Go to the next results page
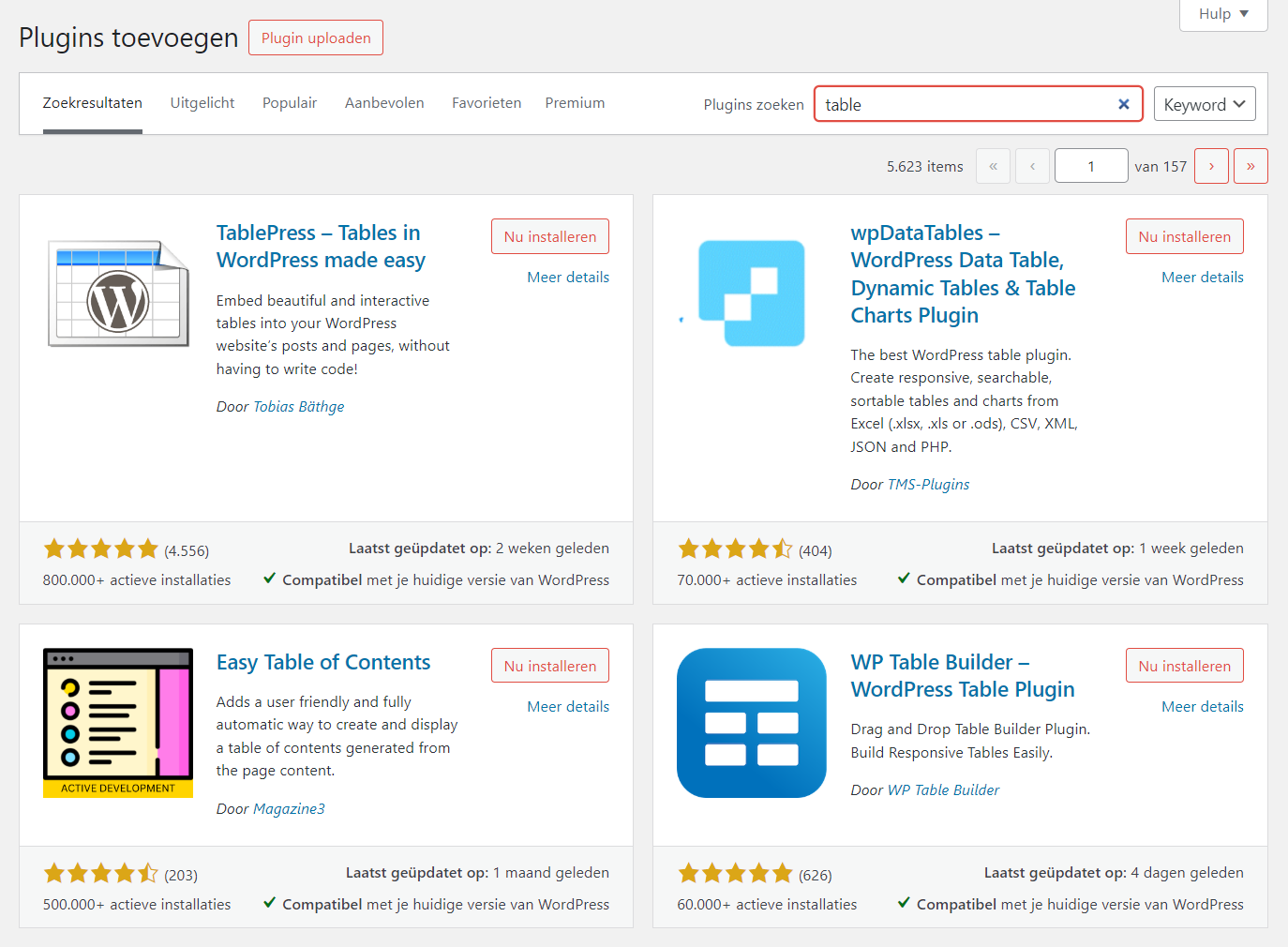Viewport: 1288px width, 947px height. pyautogui.click(x=1211, y=166)
